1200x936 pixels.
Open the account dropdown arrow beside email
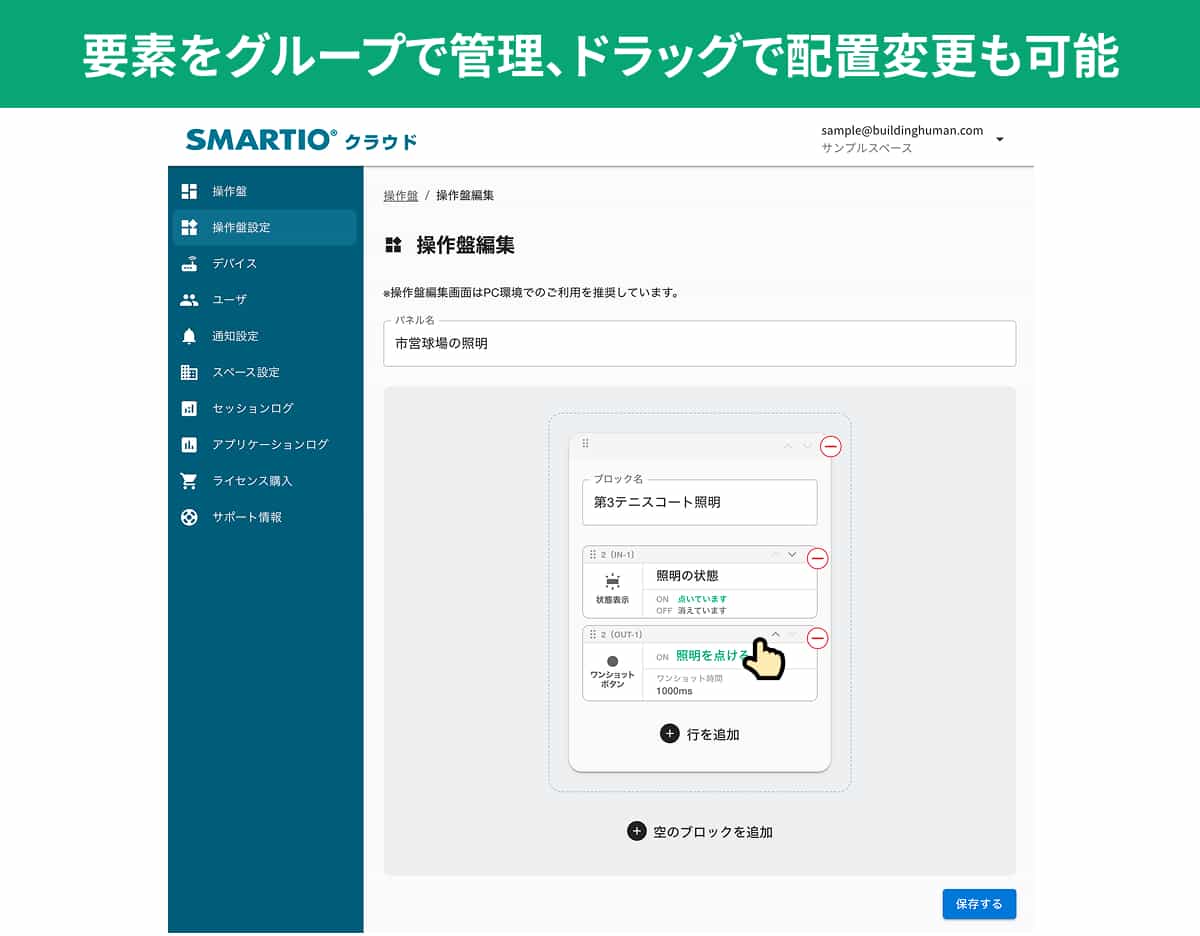tap(999, 139)
